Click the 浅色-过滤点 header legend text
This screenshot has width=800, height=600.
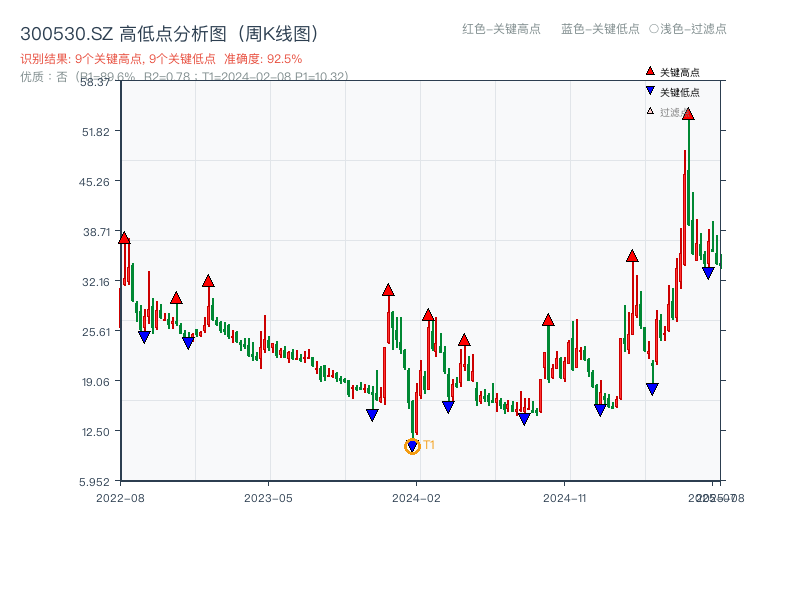tap(693, 29)
